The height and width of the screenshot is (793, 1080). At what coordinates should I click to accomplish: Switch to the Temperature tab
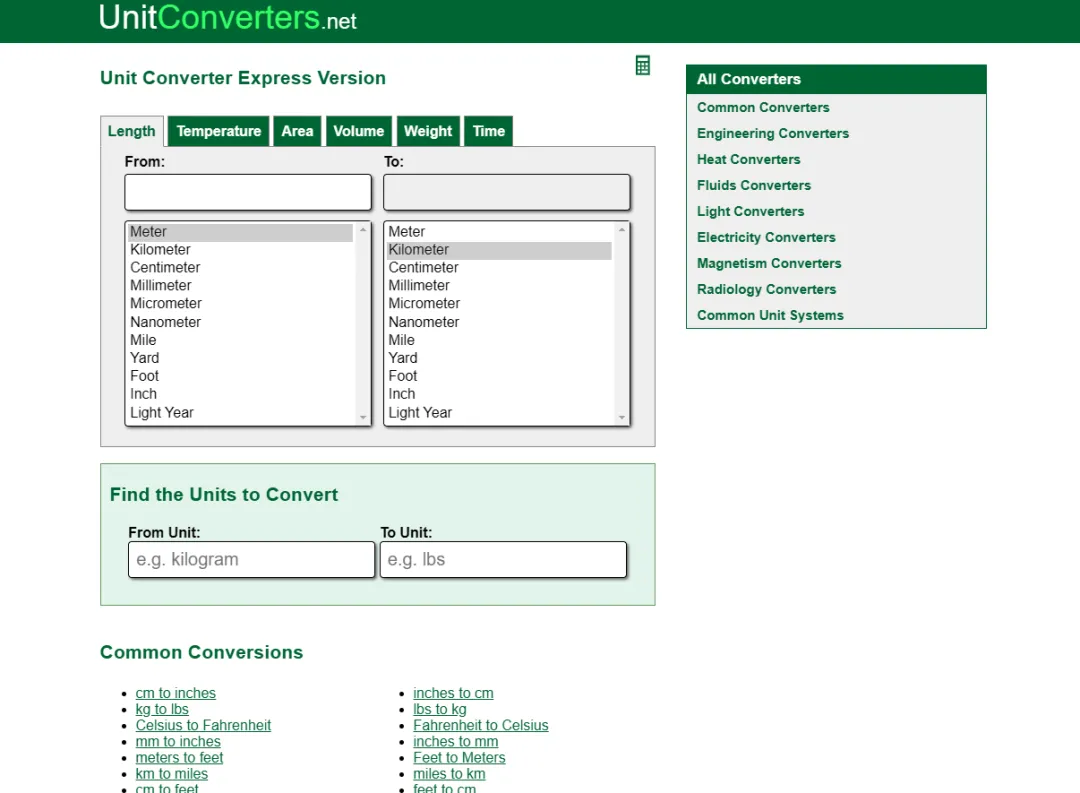pyautogui.click(x=218, y=131)
